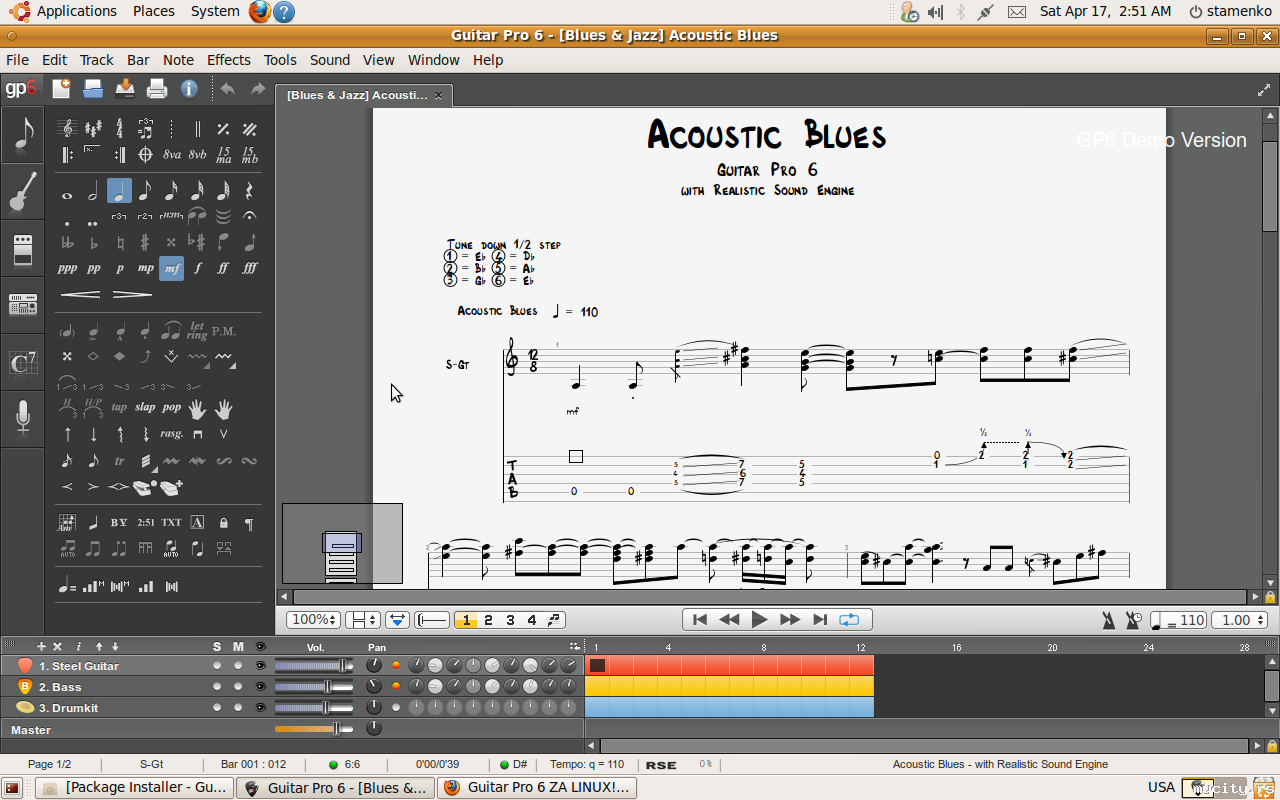Set dynamic to fortissimo ff

tap(223, 268)
